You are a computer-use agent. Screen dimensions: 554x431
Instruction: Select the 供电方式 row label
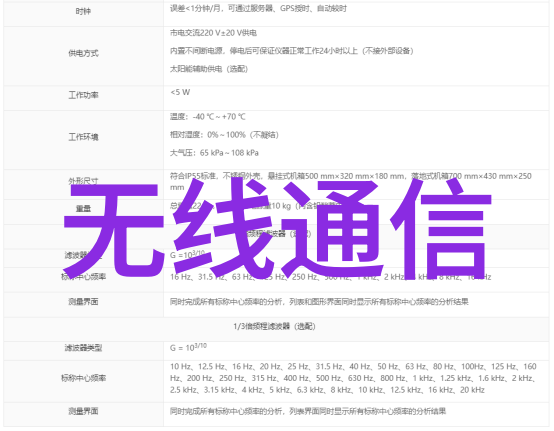pos(83,53)
